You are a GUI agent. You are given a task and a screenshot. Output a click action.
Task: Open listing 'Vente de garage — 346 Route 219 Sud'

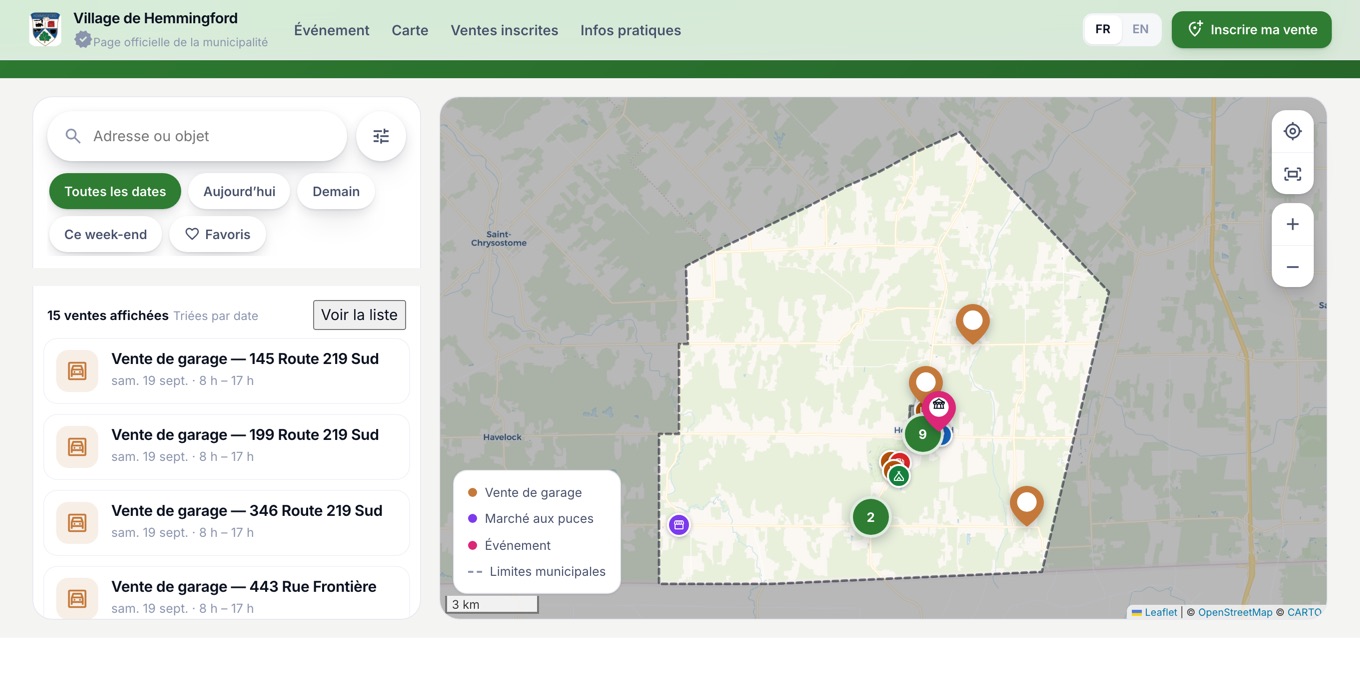pyautogui.click(x=226, y=523)
